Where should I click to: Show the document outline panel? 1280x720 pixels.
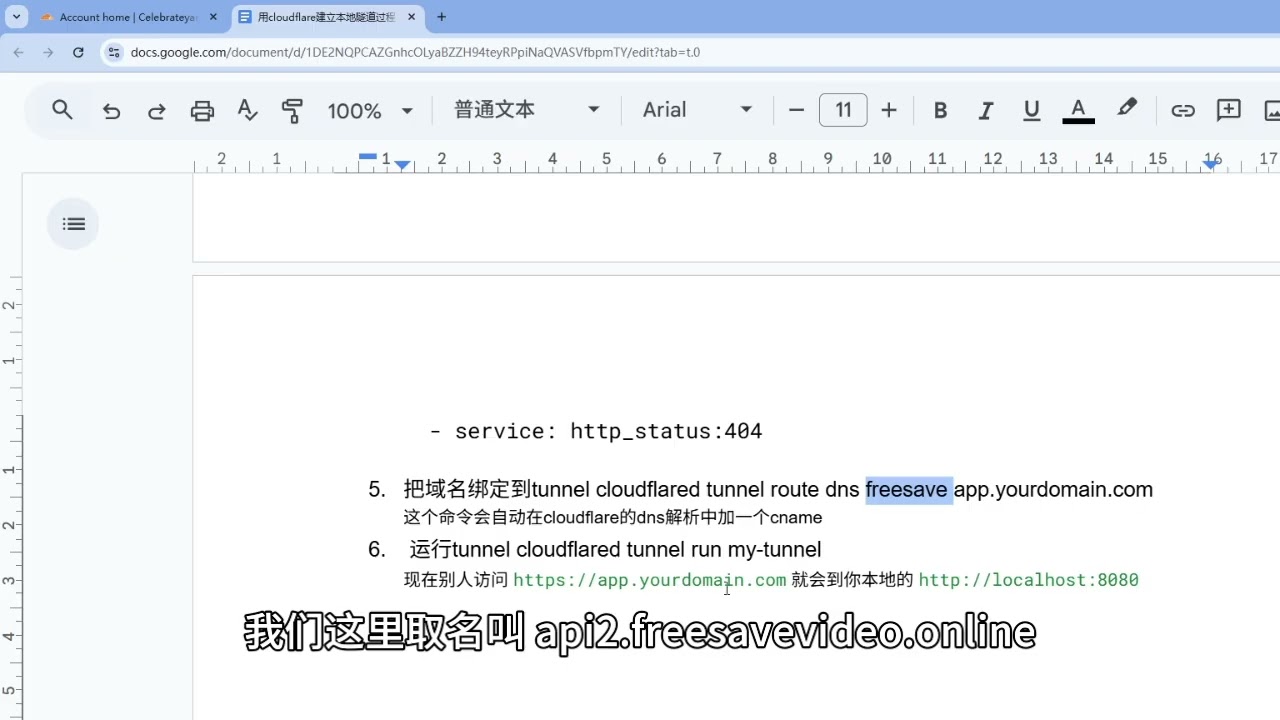click(x=73, y=224)
